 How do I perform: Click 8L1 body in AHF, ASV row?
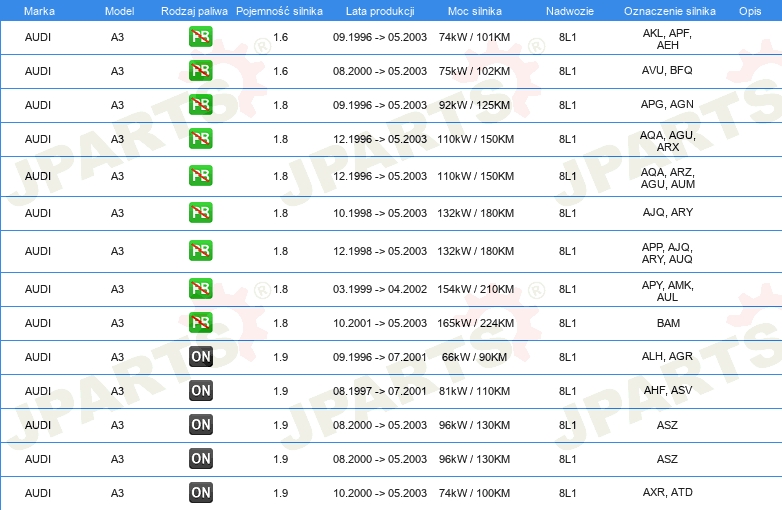coord(568,391)
